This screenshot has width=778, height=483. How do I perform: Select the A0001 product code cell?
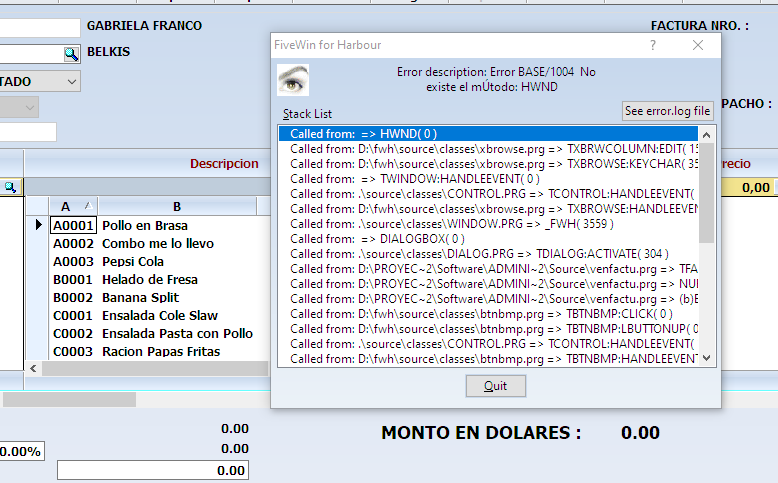tap(73, 225)
